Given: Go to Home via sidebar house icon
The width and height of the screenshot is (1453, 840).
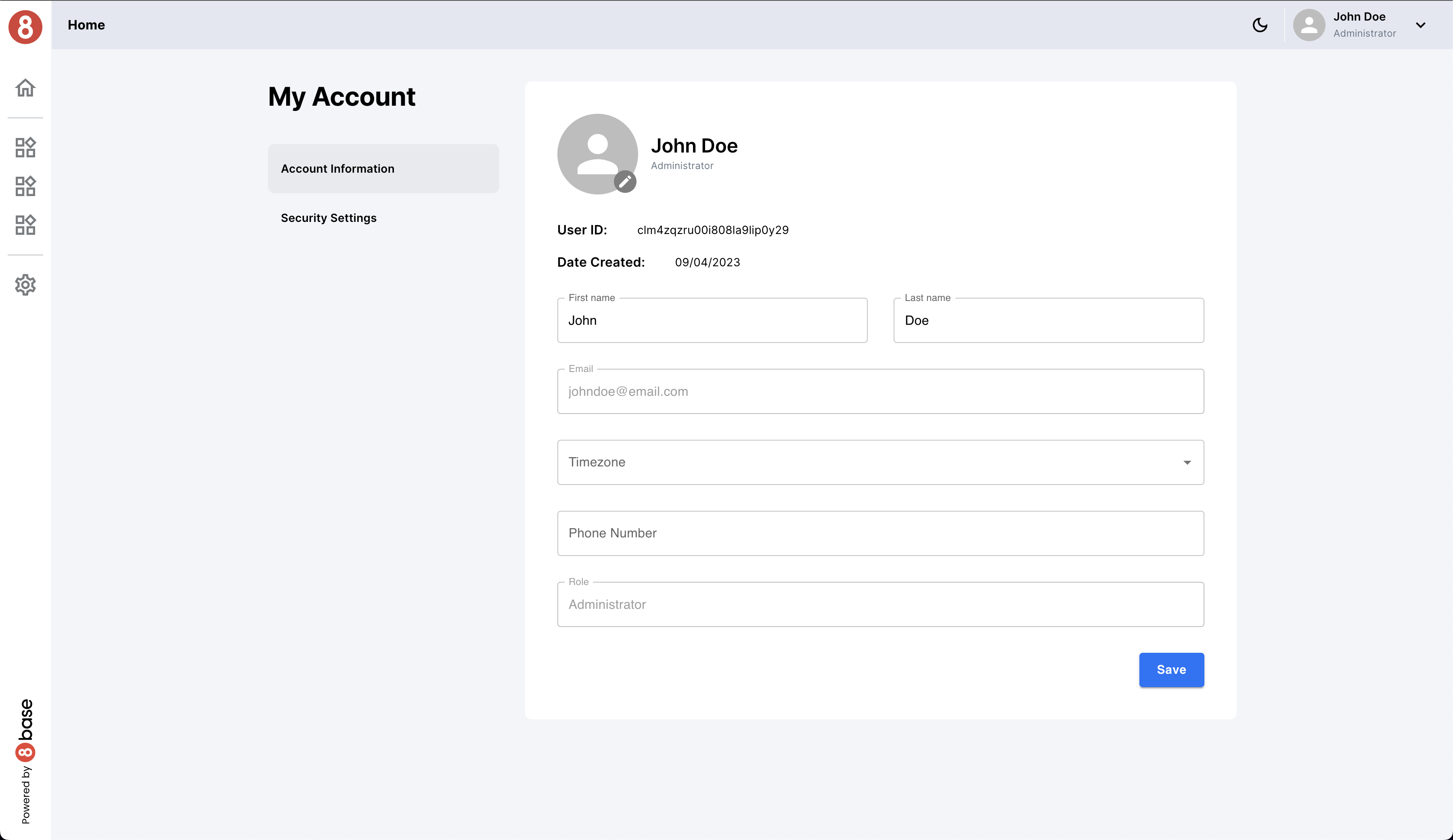Looking at the screenshot, I should tap(25, 88).
